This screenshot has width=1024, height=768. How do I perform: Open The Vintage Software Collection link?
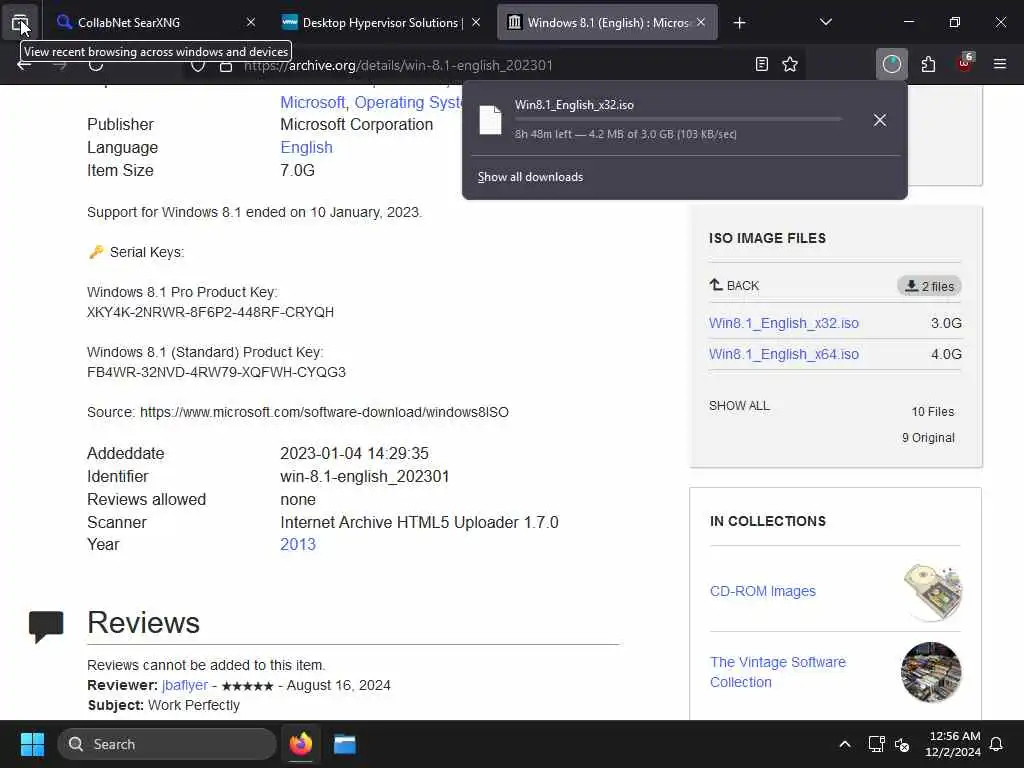click(778, 672)
